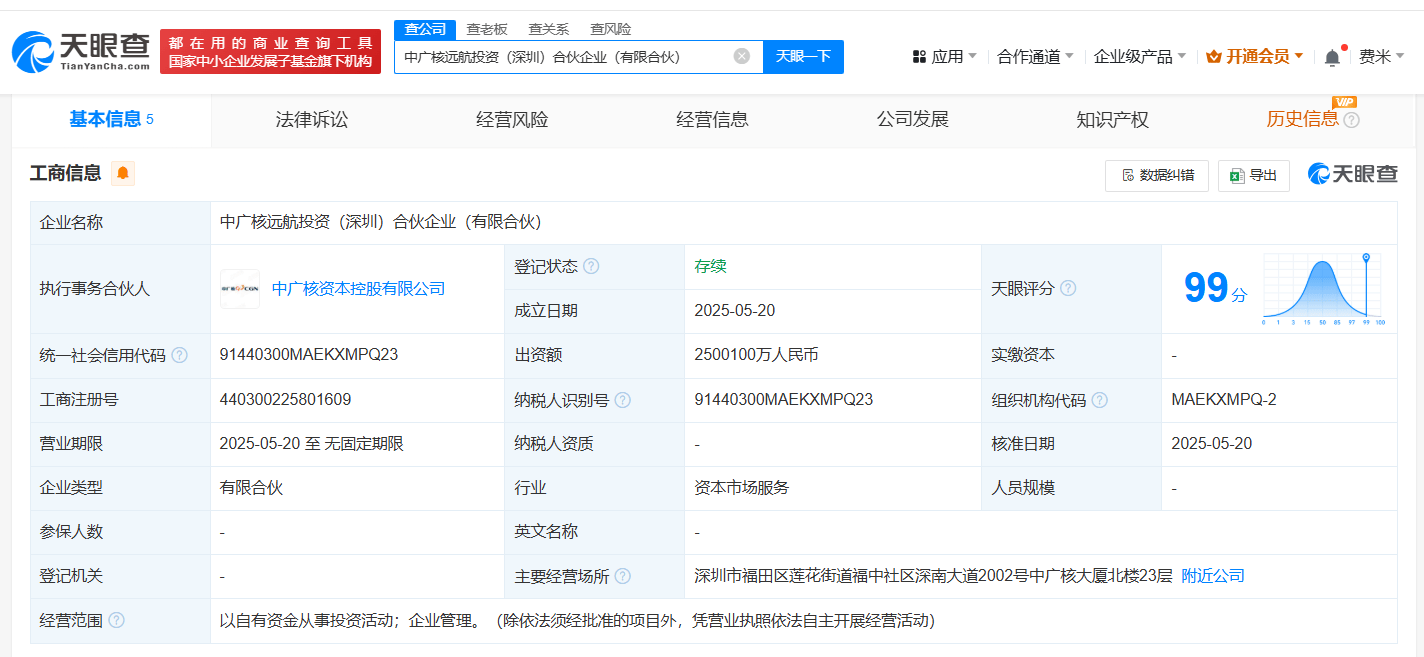Switch to the 历史信息 VIP tab

1302,120
